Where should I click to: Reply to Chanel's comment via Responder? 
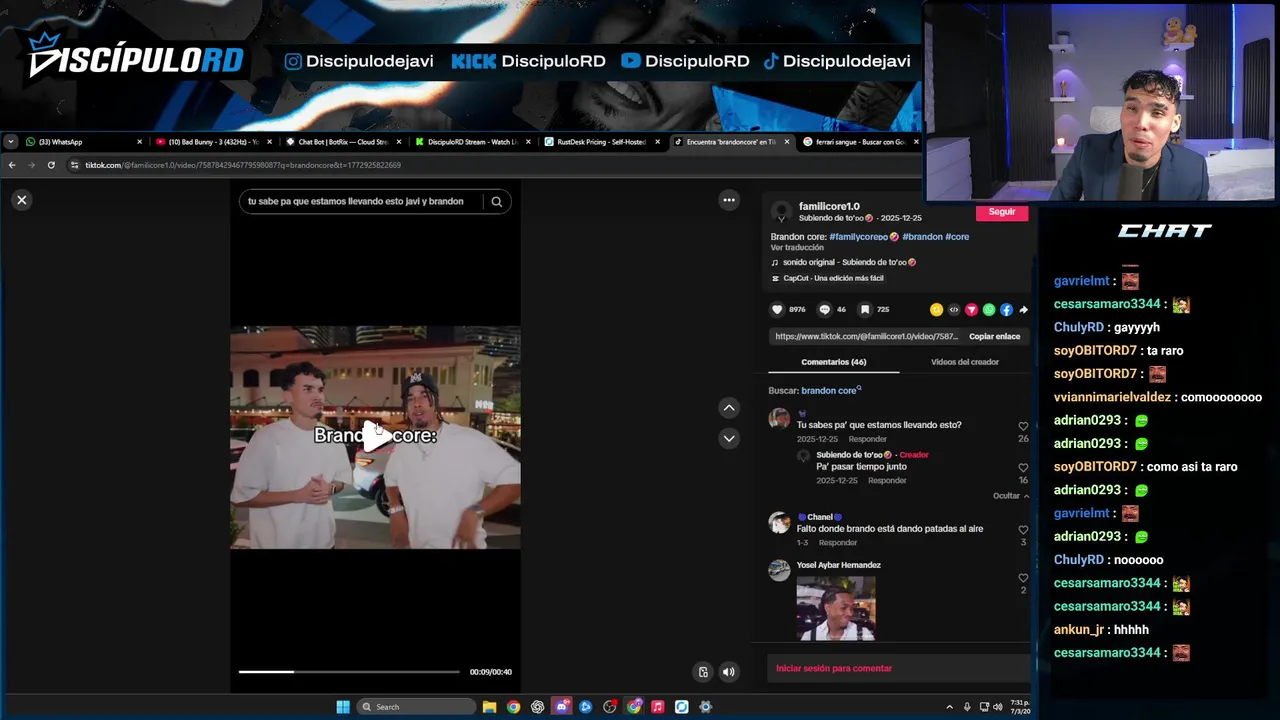coord(838,543)
